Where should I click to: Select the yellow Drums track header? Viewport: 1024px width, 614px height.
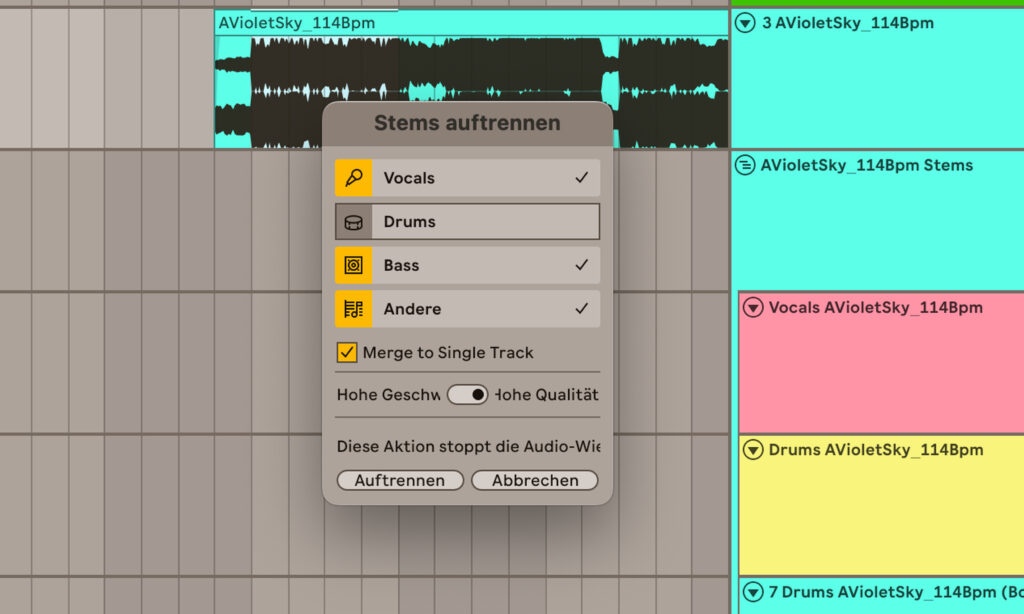(881, 505)
